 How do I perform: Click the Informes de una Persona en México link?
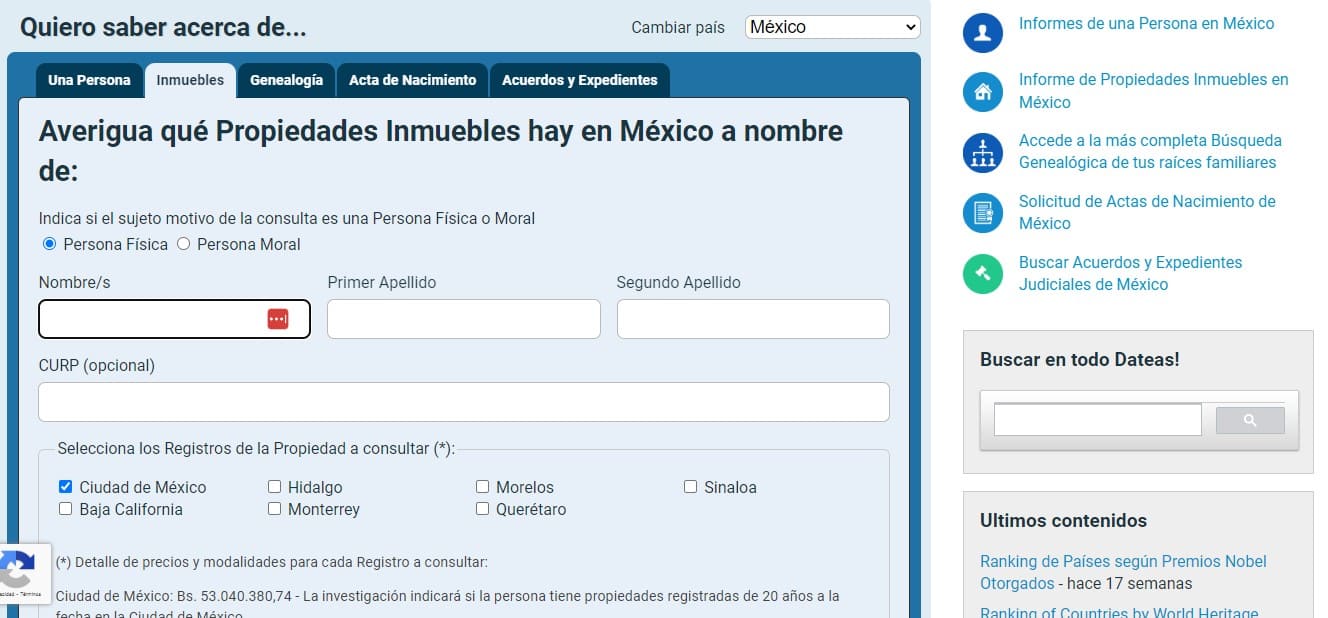click(x=1146, y=22)
